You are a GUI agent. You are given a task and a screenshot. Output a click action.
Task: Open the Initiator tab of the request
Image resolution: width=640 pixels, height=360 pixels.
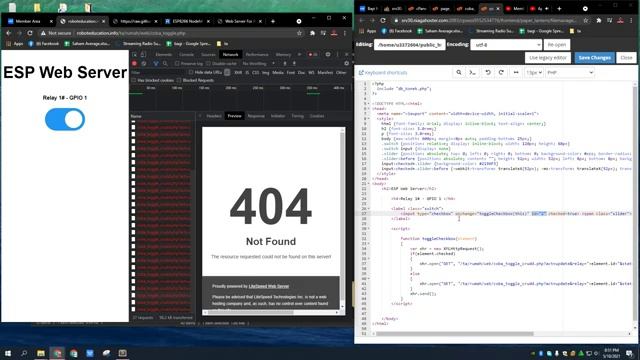tap(278, 116)
